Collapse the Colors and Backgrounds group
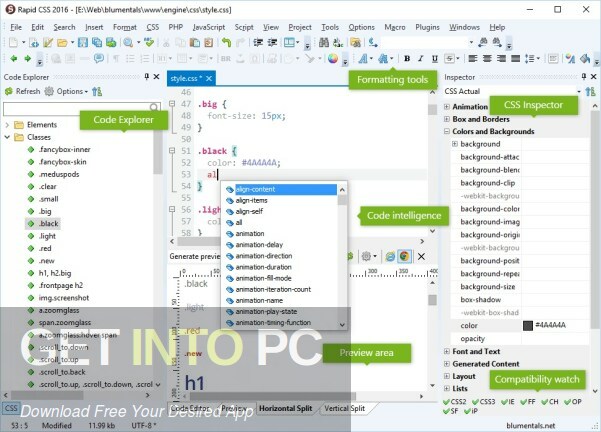This screenshot has height=432, width=601. click(447, 131)
